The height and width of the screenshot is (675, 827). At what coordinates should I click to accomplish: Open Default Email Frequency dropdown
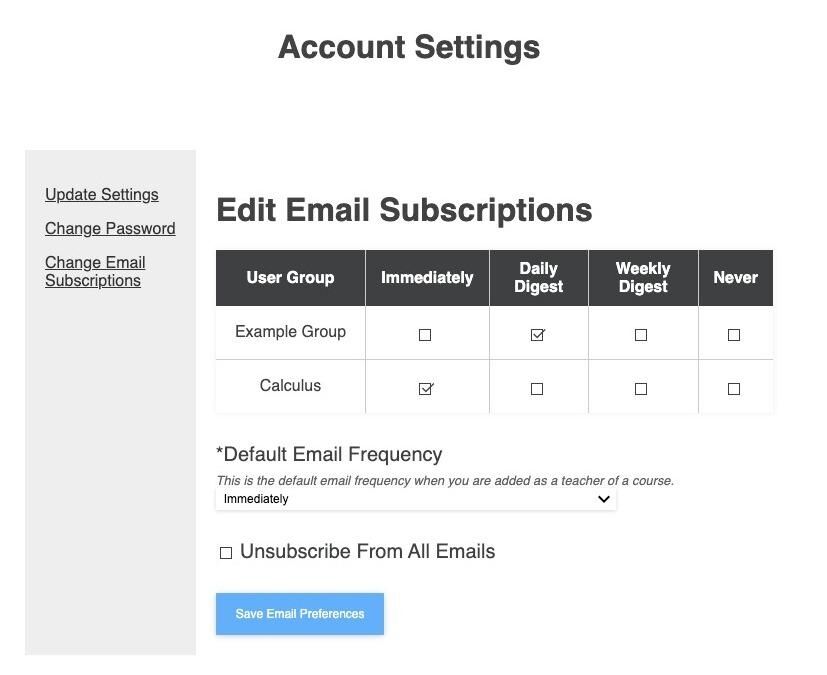pos(416,499)
